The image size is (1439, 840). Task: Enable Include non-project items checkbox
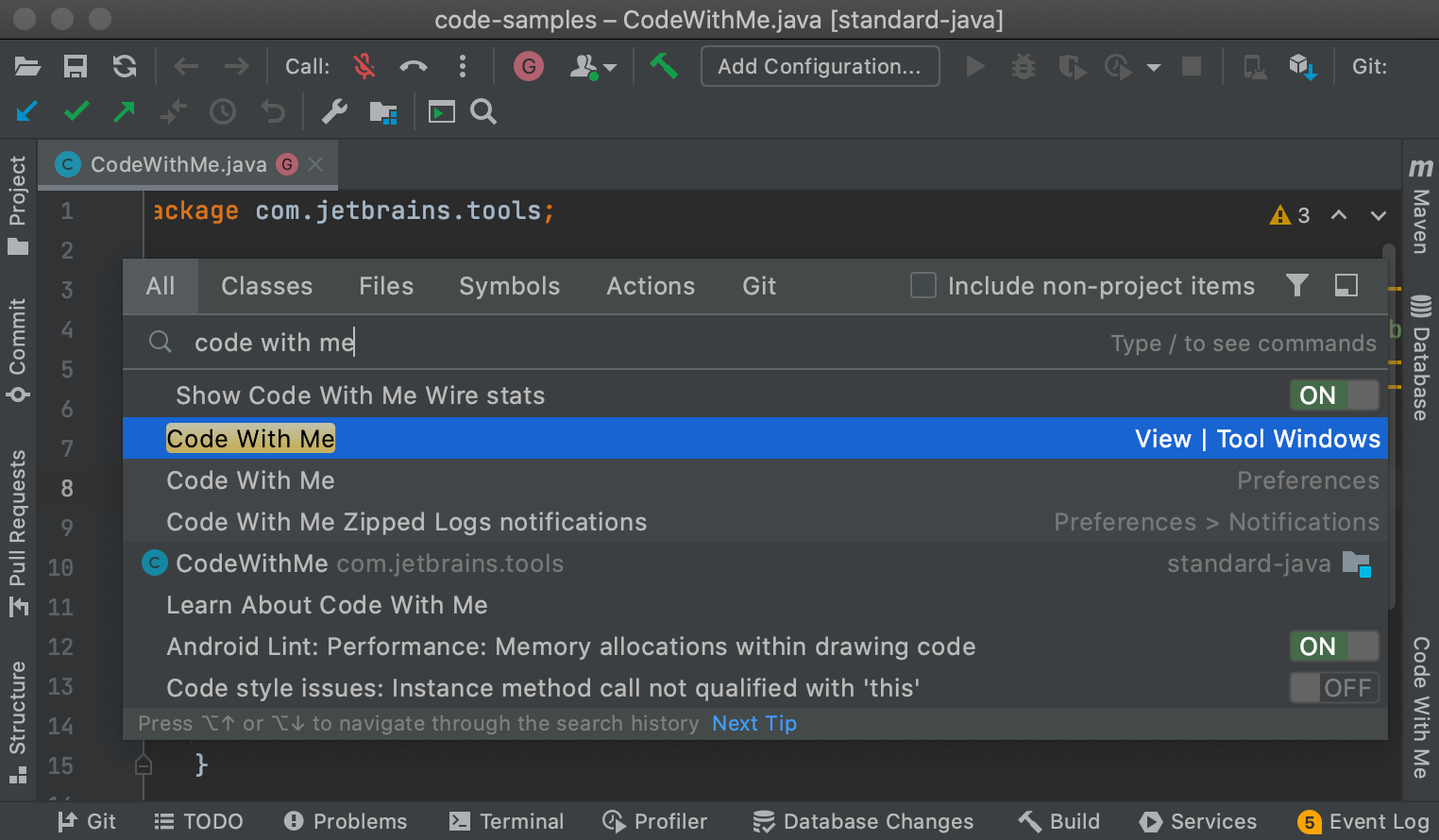pyautogui.click(x=923, y=285)
